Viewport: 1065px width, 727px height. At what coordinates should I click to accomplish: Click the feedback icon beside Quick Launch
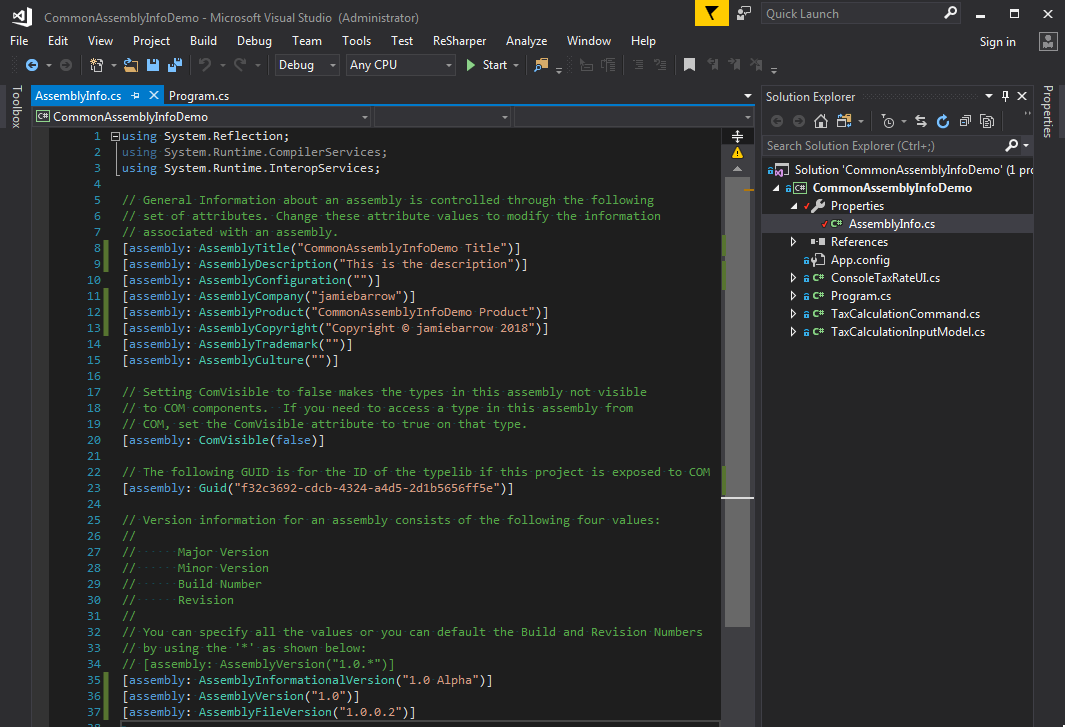744,13
